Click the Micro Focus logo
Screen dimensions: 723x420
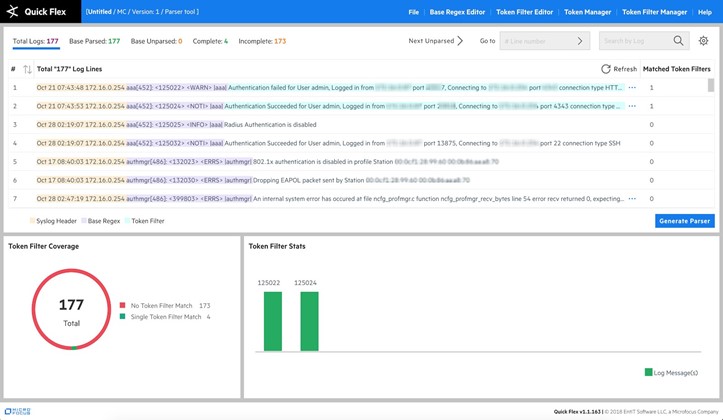pos(18,411)
